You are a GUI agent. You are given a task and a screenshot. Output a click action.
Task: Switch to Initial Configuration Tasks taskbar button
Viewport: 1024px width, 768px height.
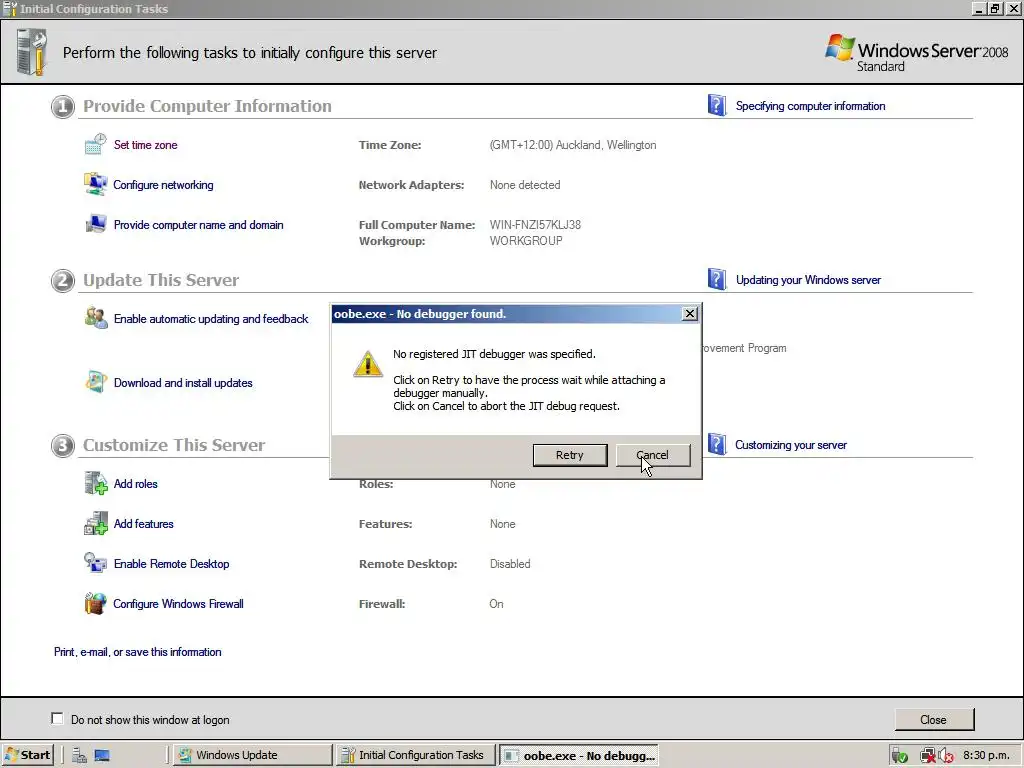(415, 755)
